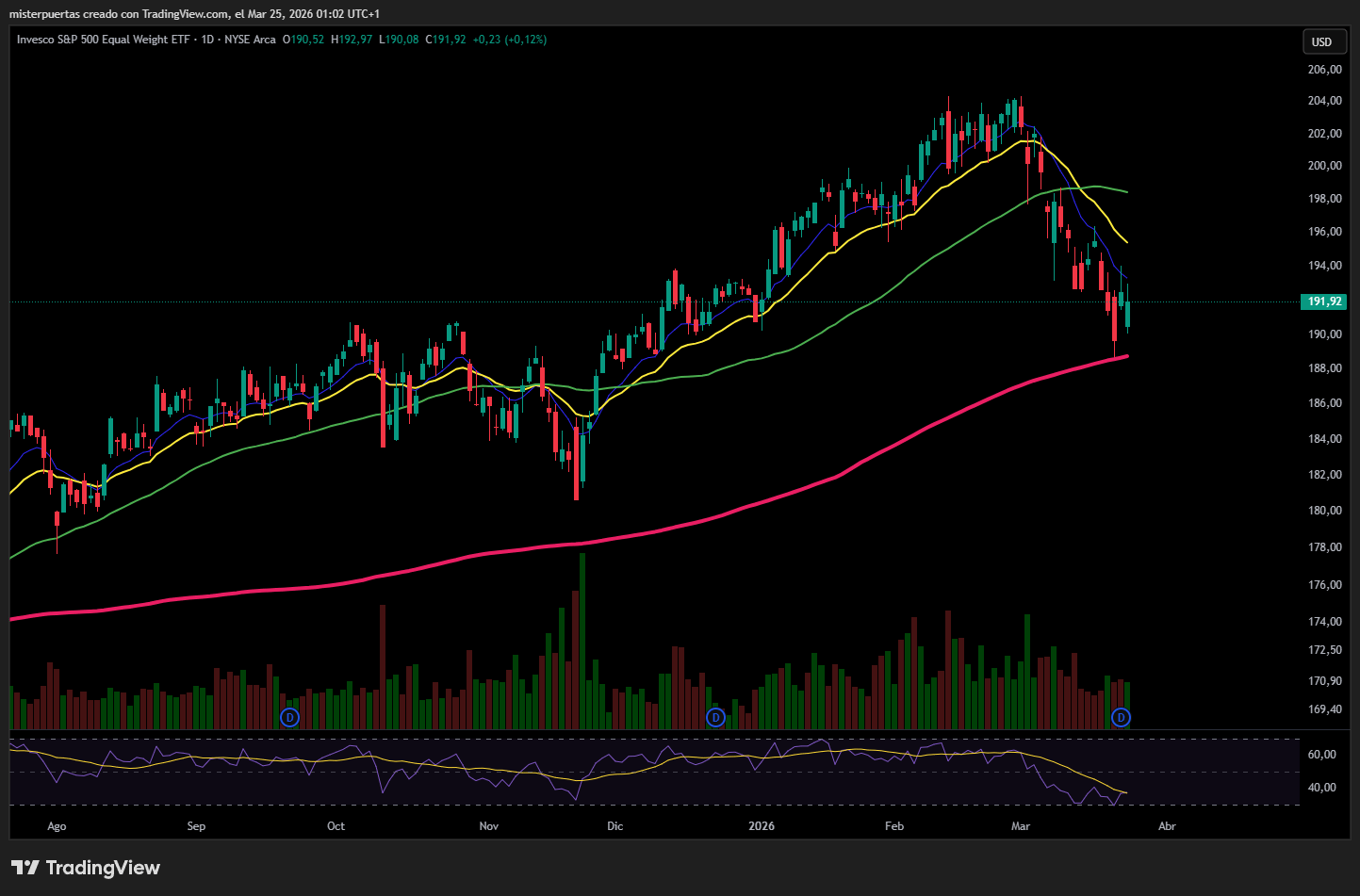Viewport: 1360px width, 896px height.
Task: Click the 206,00 price axis label
Action: (1325, 70)
